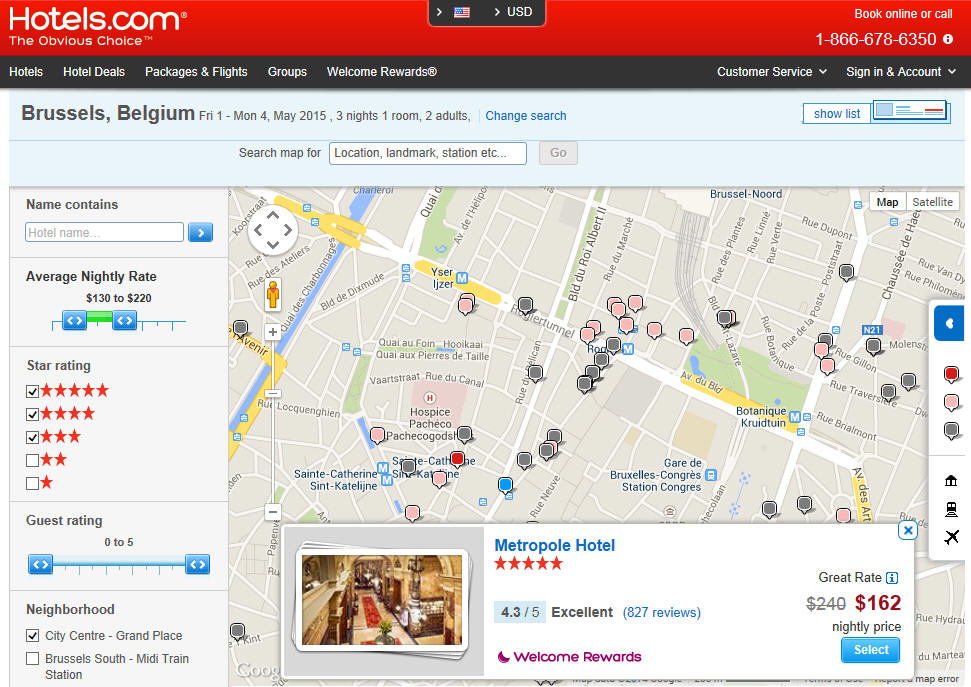Screen dimensions: 971x687
Task: Click the Go button
Action: click(x=558, y=153)
